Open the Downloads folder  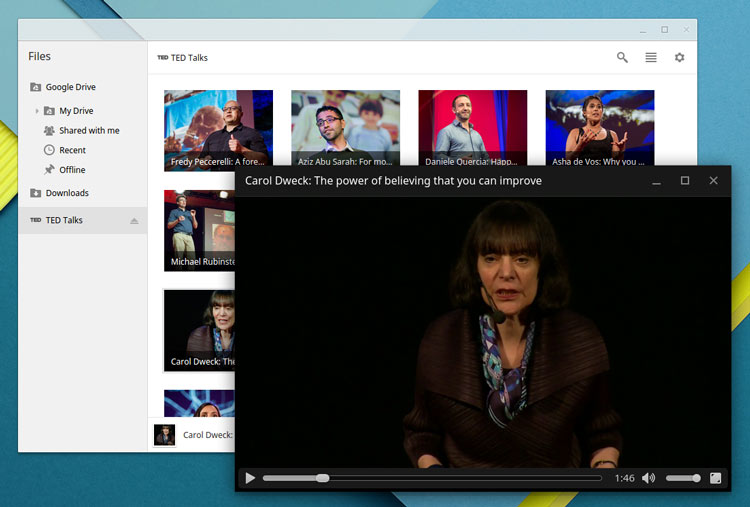[67, 193]
